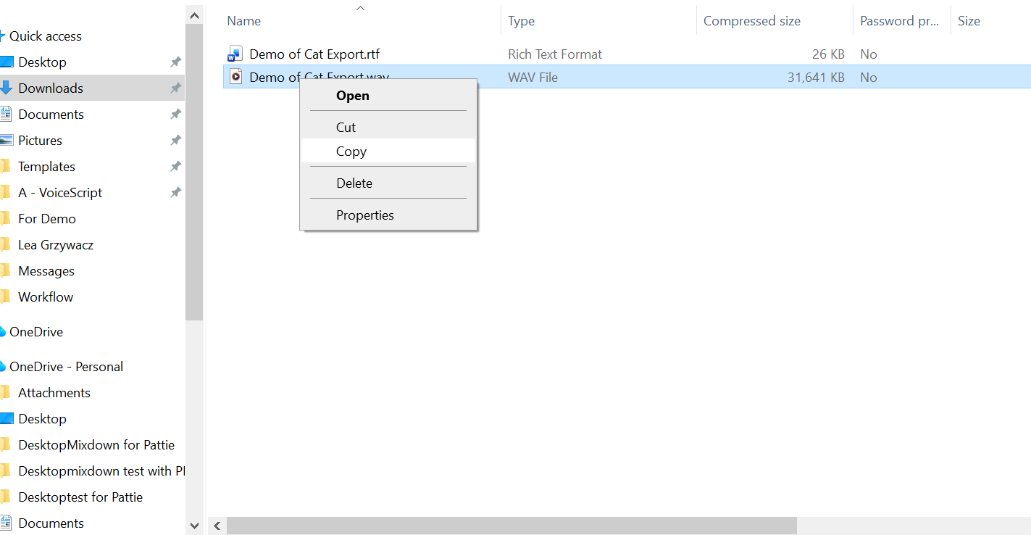The width and height of the screenshot is (1031, 535).
Task: Click the pin icon beside A - VoiceScript
Action: tap(175, 192)
